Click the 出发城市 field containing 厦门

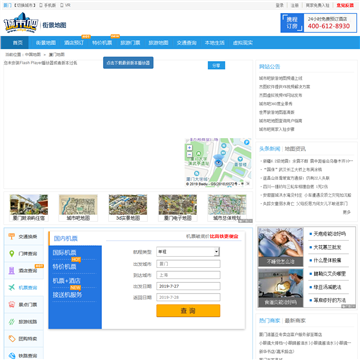tap(188, 264)
